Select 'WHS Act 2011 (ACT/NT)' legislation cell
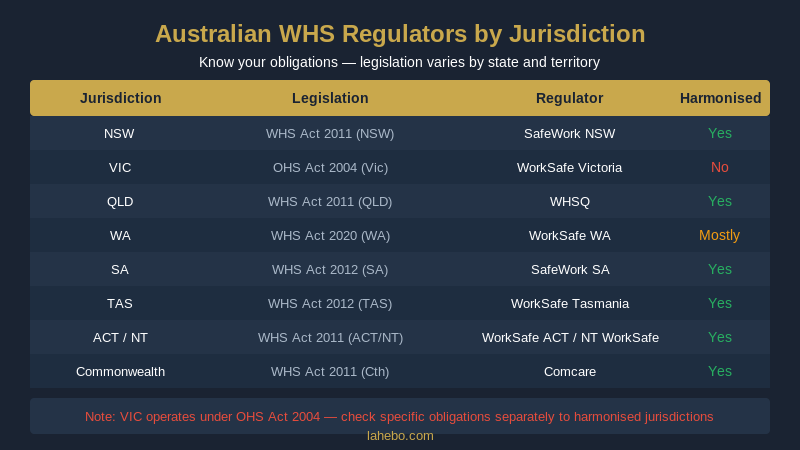 (330, 338)
